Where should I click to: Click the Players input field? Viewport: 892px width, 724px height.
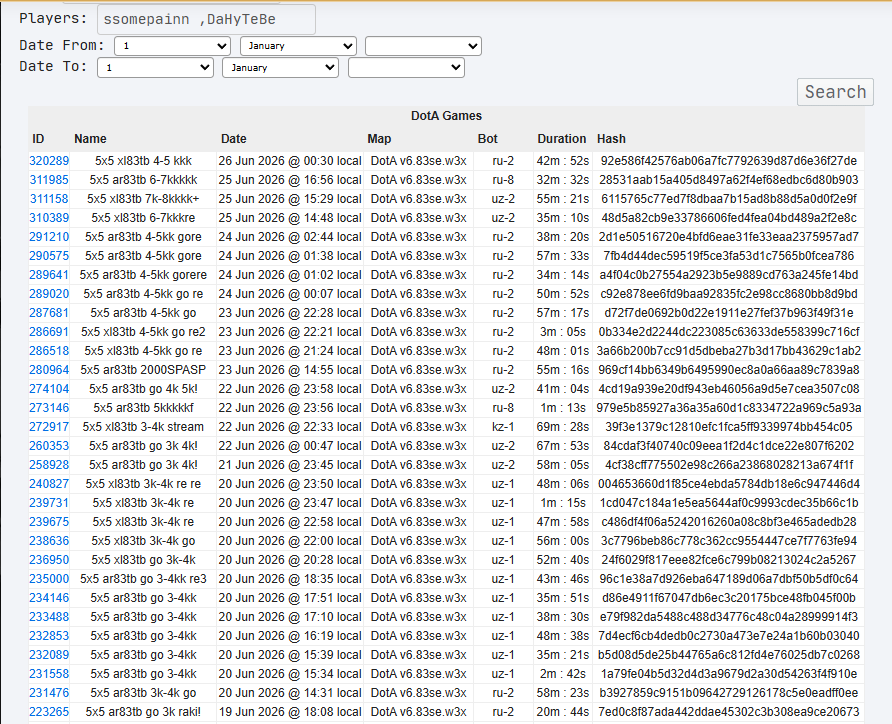pos(207,19)
